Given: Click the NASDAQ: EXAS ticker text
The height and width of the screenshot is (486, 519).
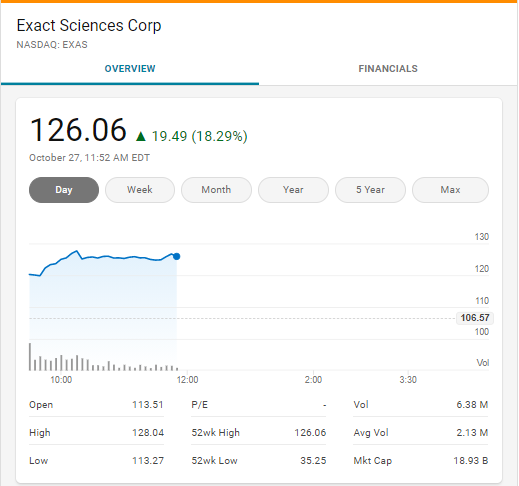Looking at the screenshot, I should (x=52, y=45).
